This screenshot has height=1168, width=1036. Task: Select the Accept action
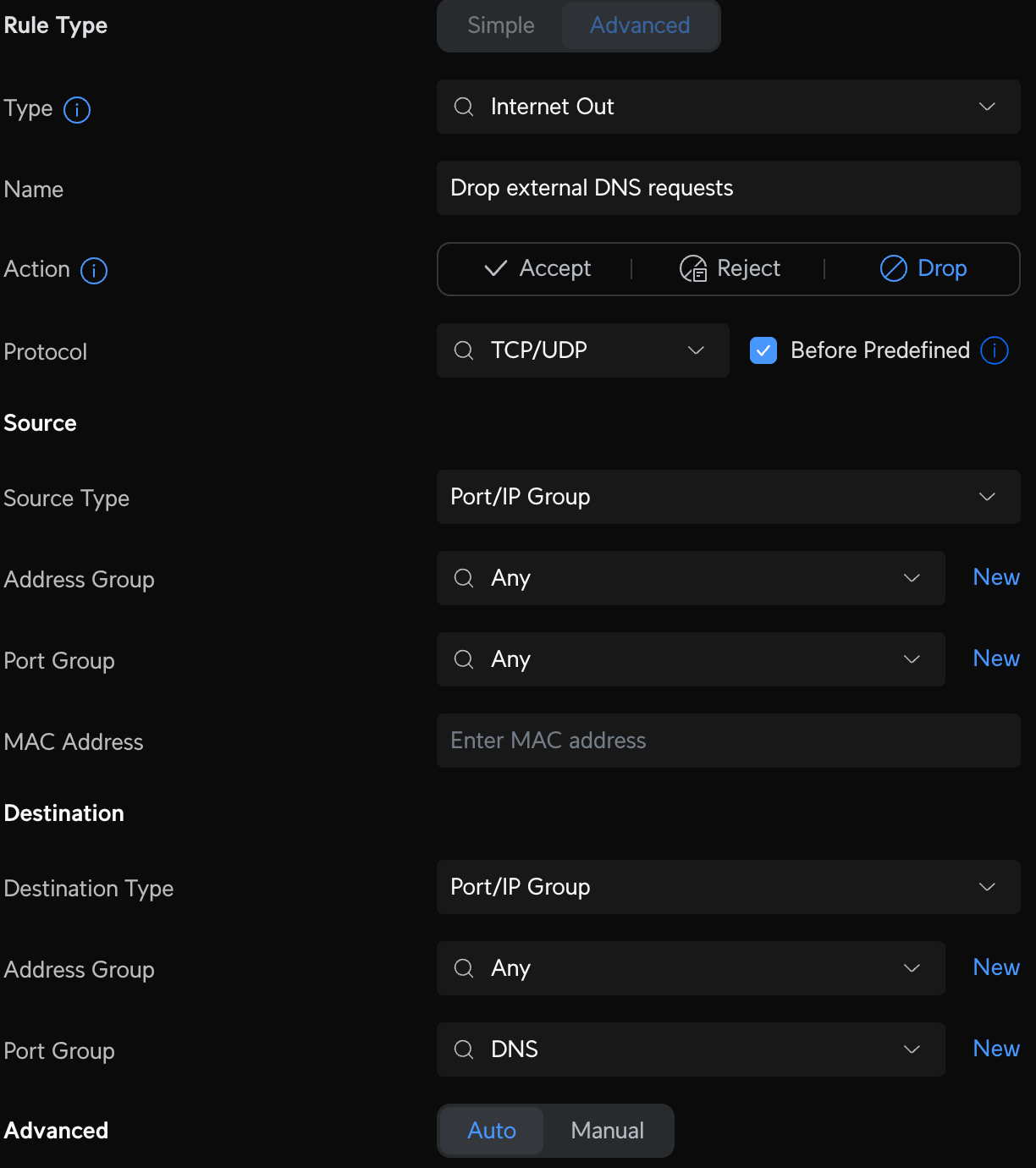coord(537,269)
